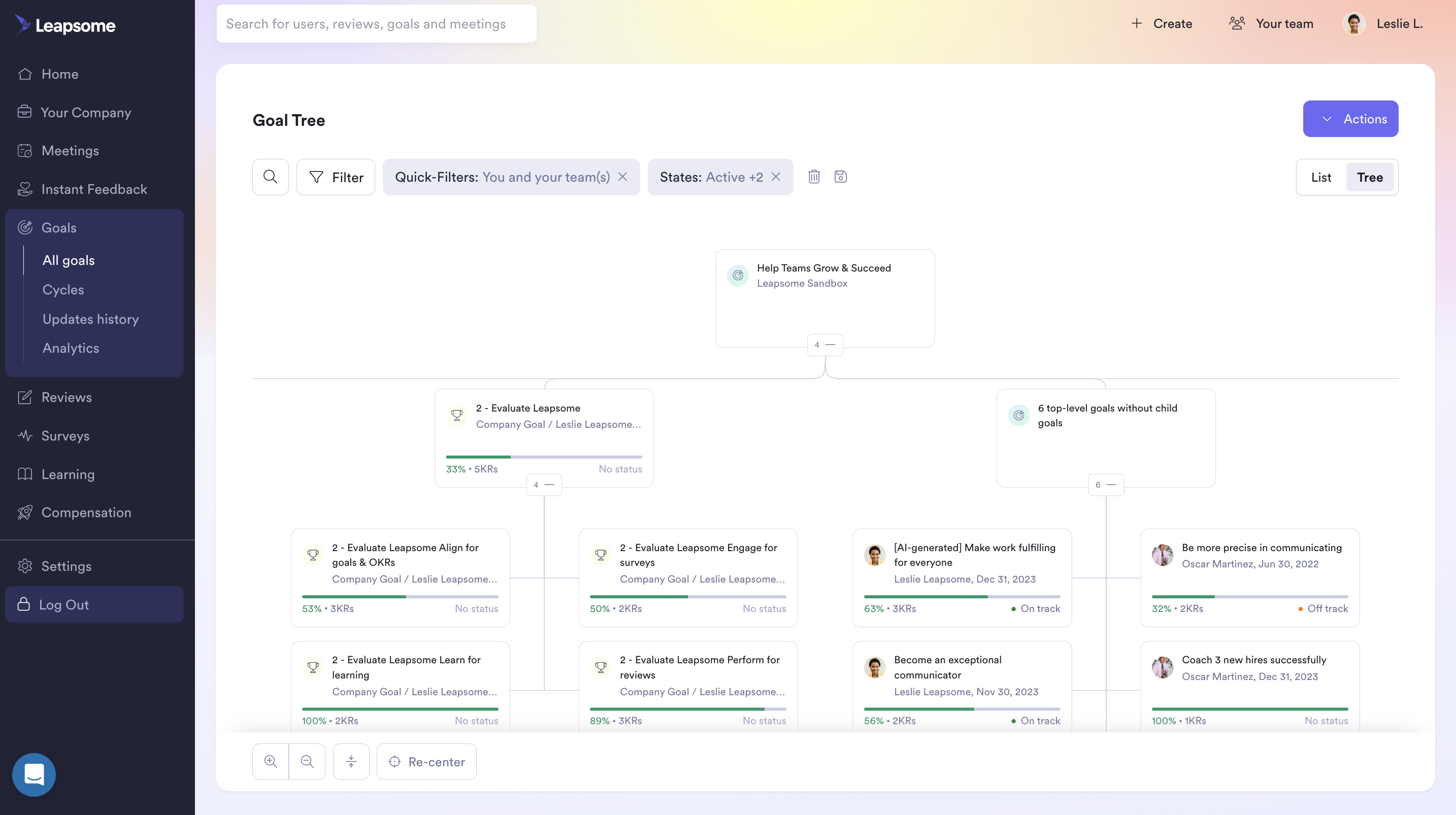Open AI-generated Make work fulfilling goal
This screenshot has height=815, width=1456.
click(x=962, y=578)
